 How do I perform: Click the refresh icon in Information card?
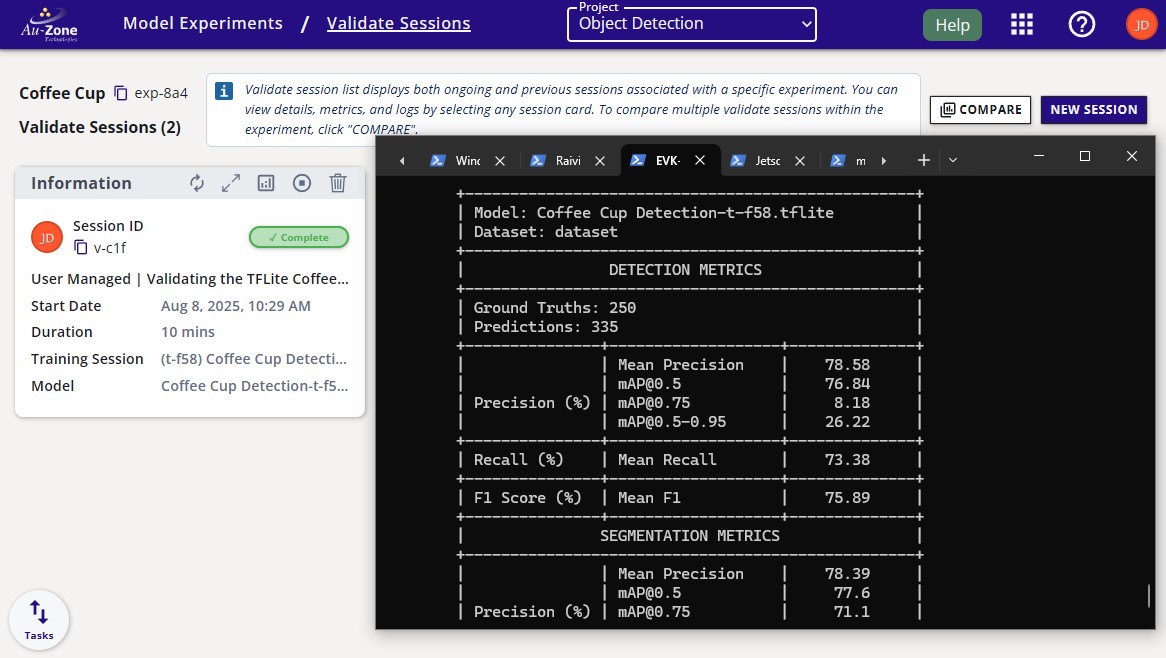197,183
